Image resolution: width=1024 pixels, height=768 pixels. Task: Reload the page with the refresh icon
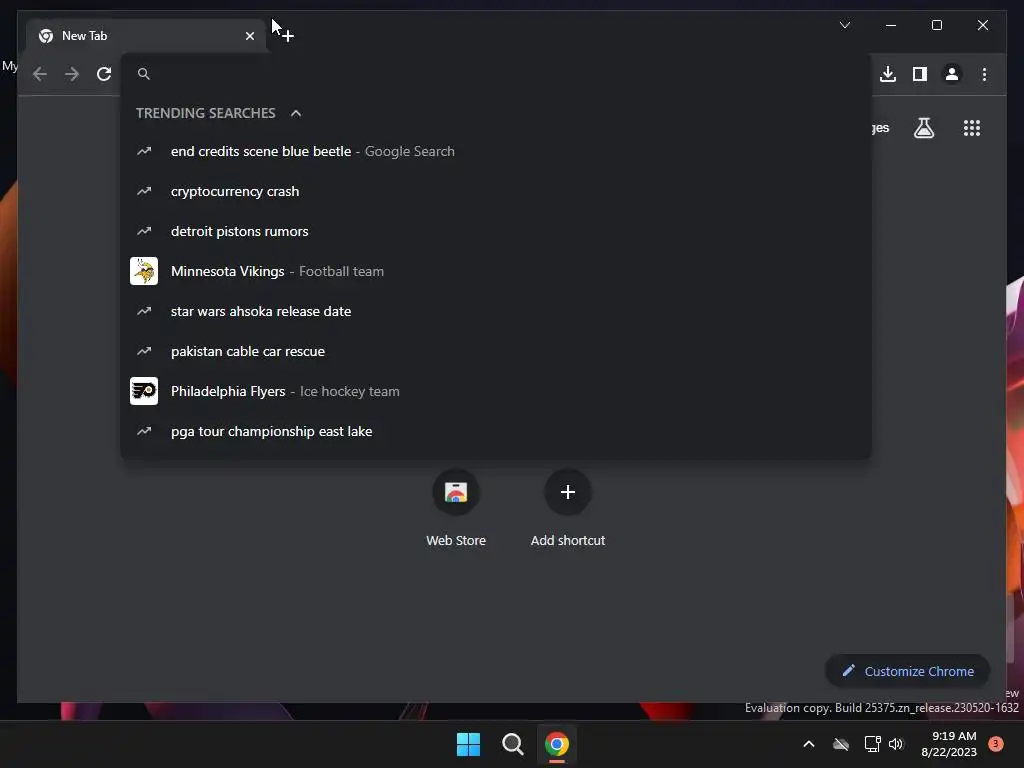click(104, 74)
